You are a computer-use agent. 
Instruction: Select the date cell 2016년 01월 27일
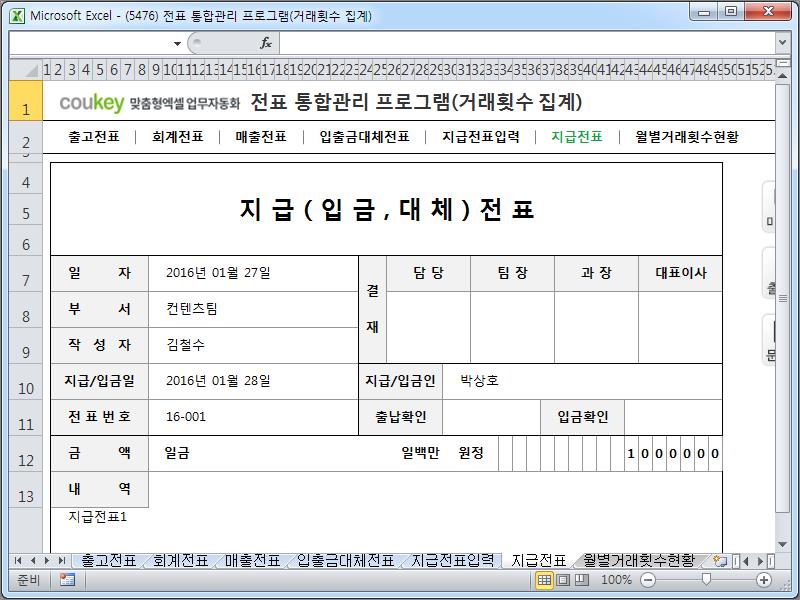pos(254,273)
